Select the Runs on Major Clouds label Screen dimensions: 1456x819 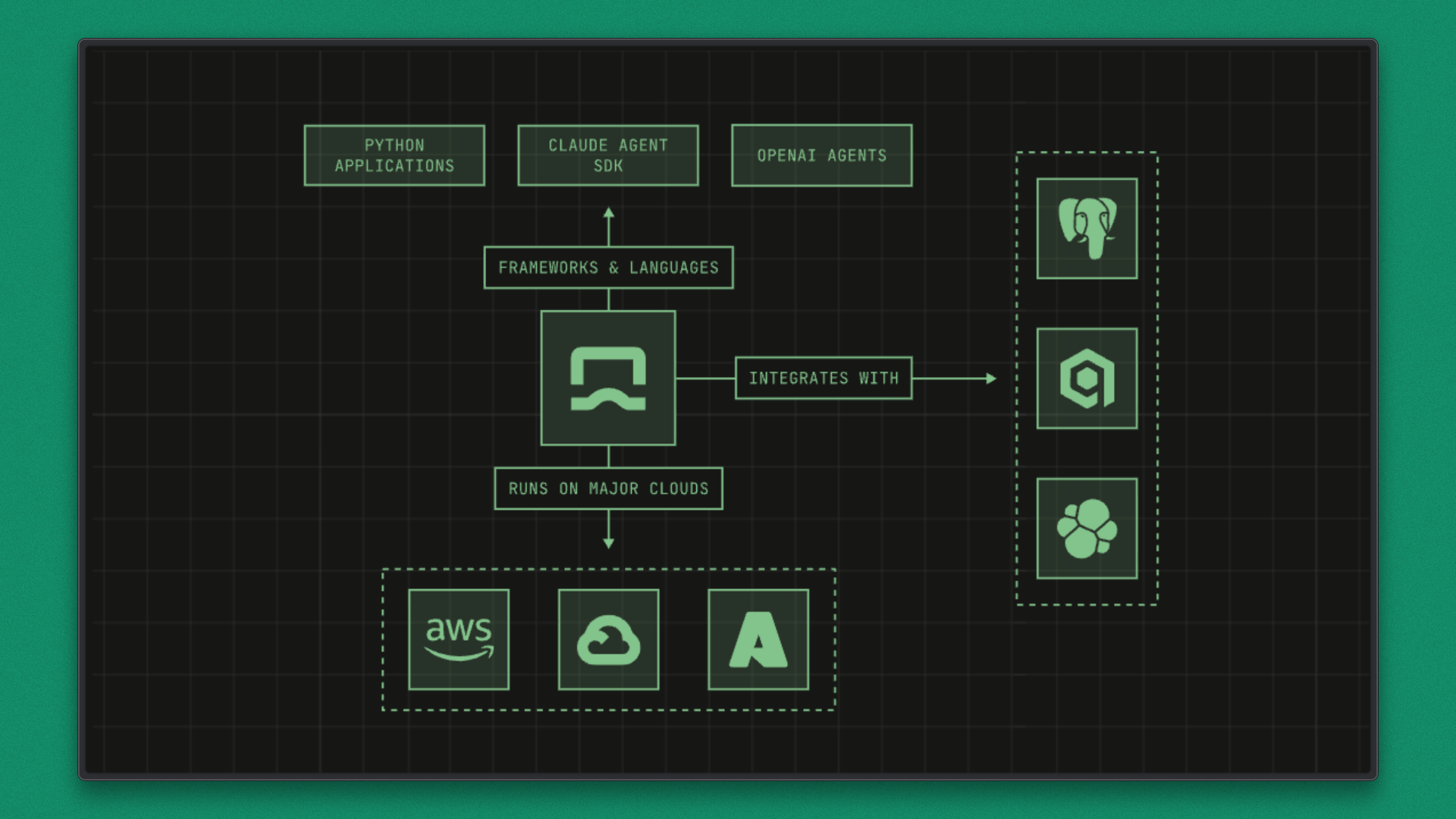click(x=608, y=488)
